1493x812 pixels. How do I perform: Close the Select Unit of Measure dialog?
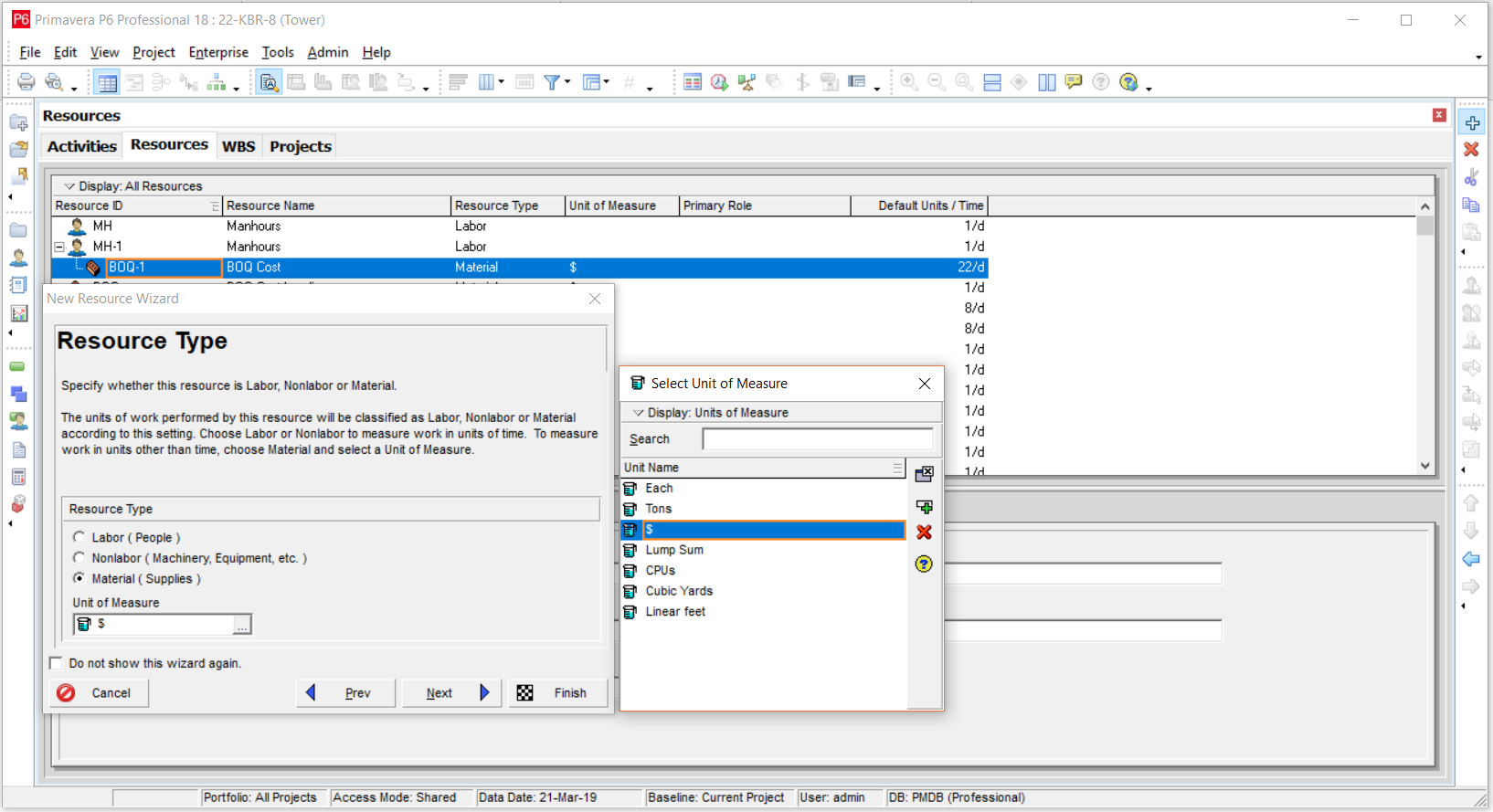[925, 384]
